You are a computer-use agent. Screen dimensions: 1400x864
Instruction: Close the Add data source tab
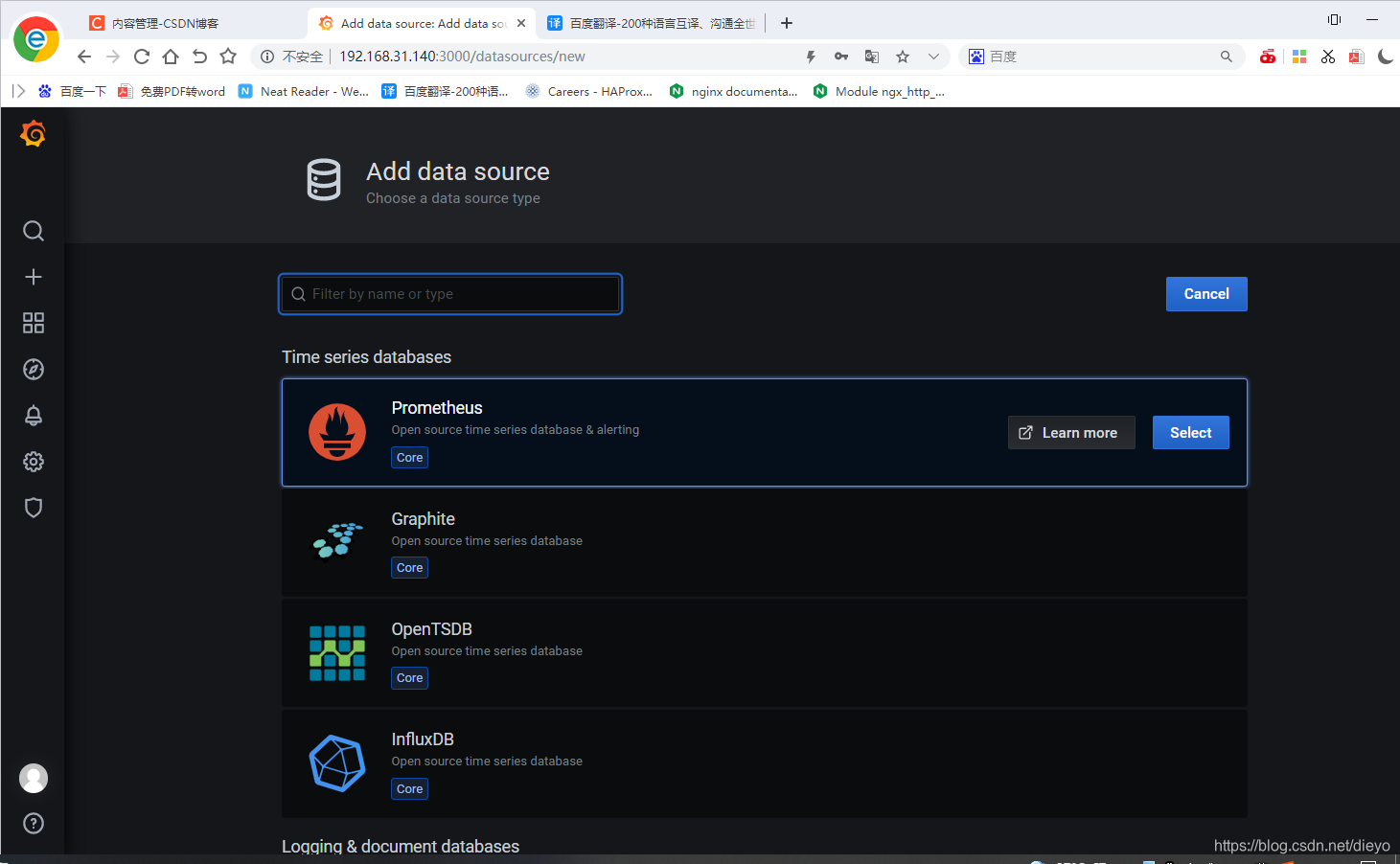[x=521, y=23]
